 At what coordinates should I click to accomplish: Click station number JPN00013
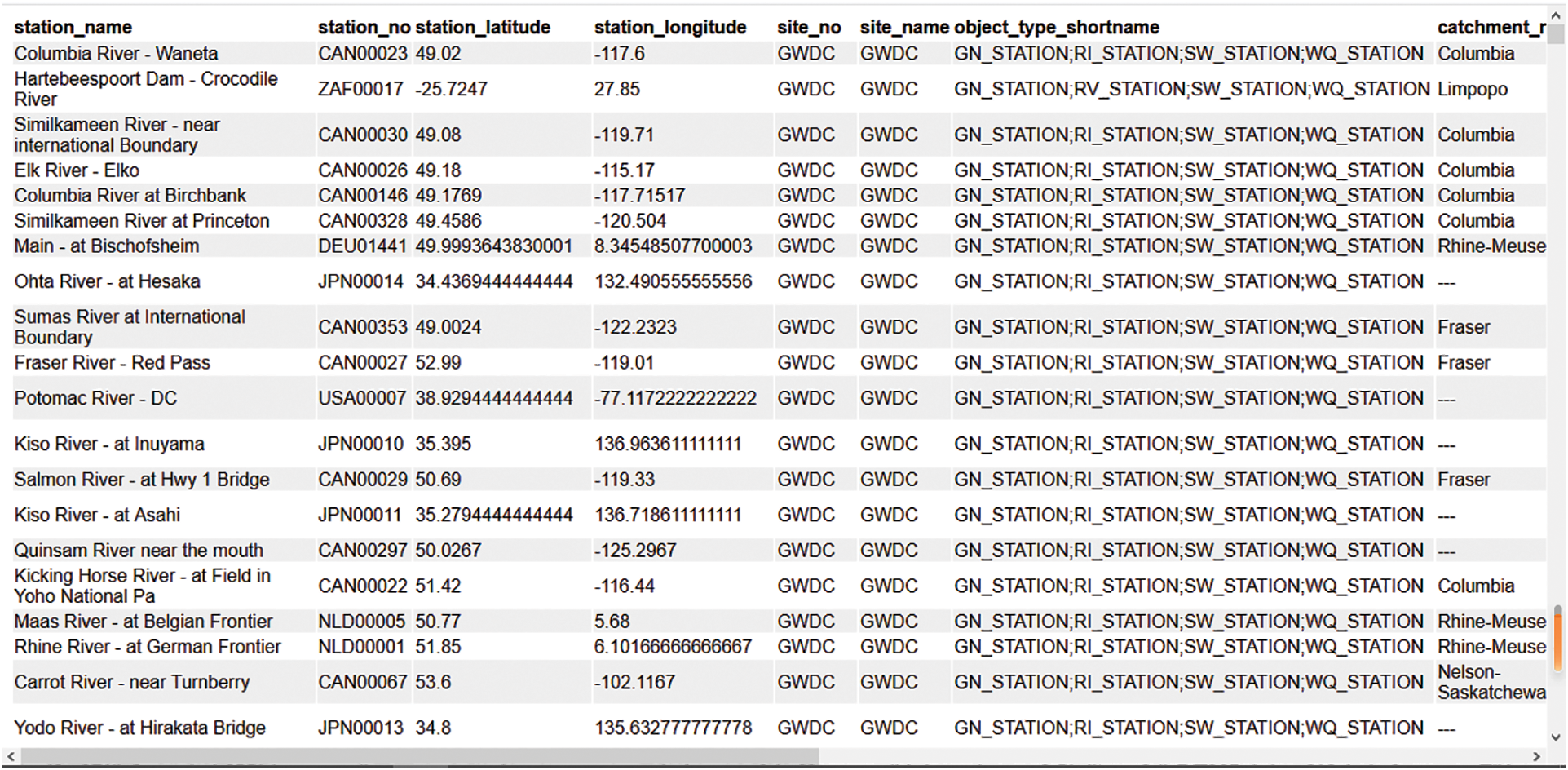360,728
